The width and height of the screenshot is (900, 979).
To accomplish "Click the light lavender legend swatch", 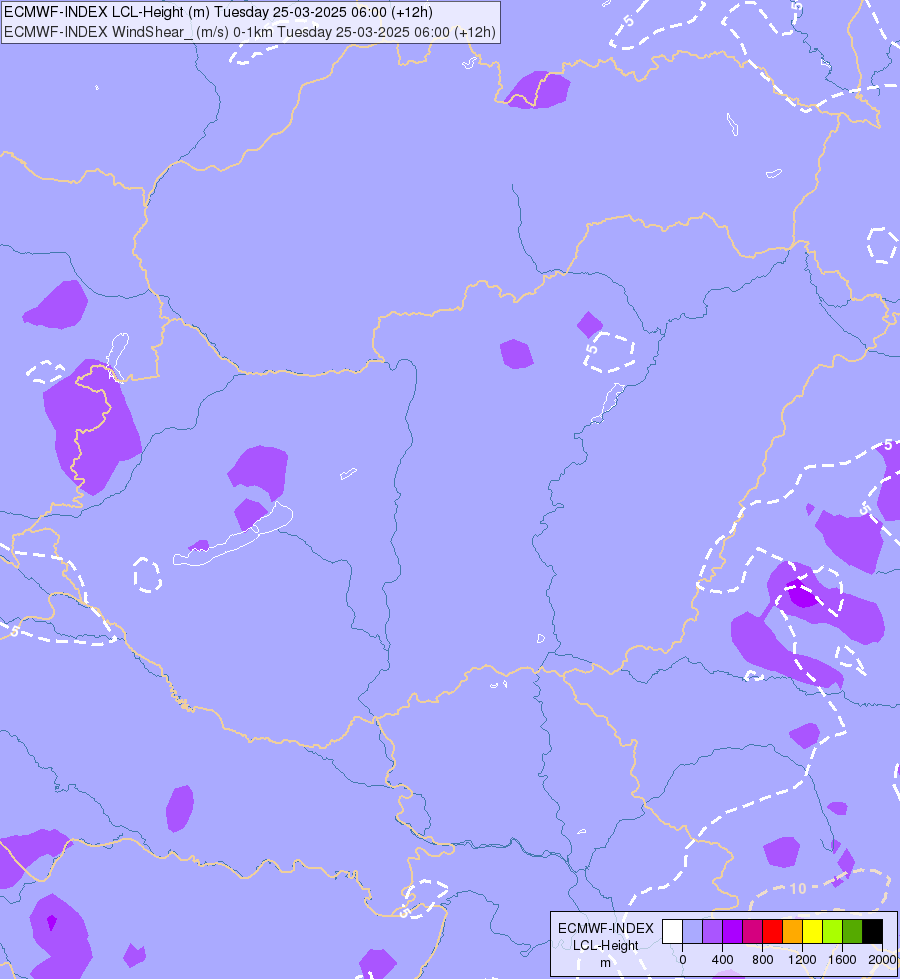I will coord(693,931).
